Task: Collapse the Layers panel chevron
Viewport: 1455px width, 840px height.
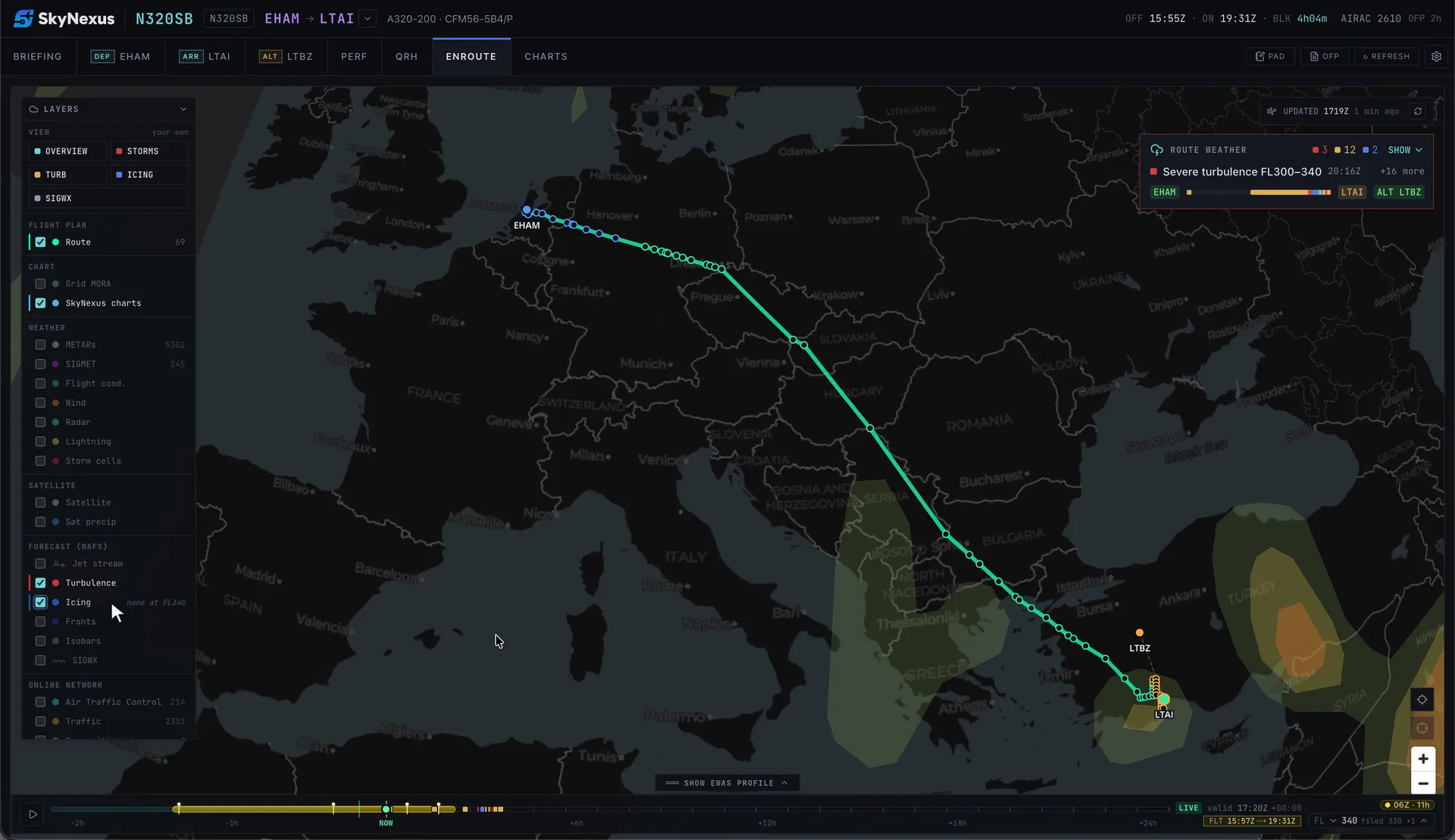Action: 183,109
